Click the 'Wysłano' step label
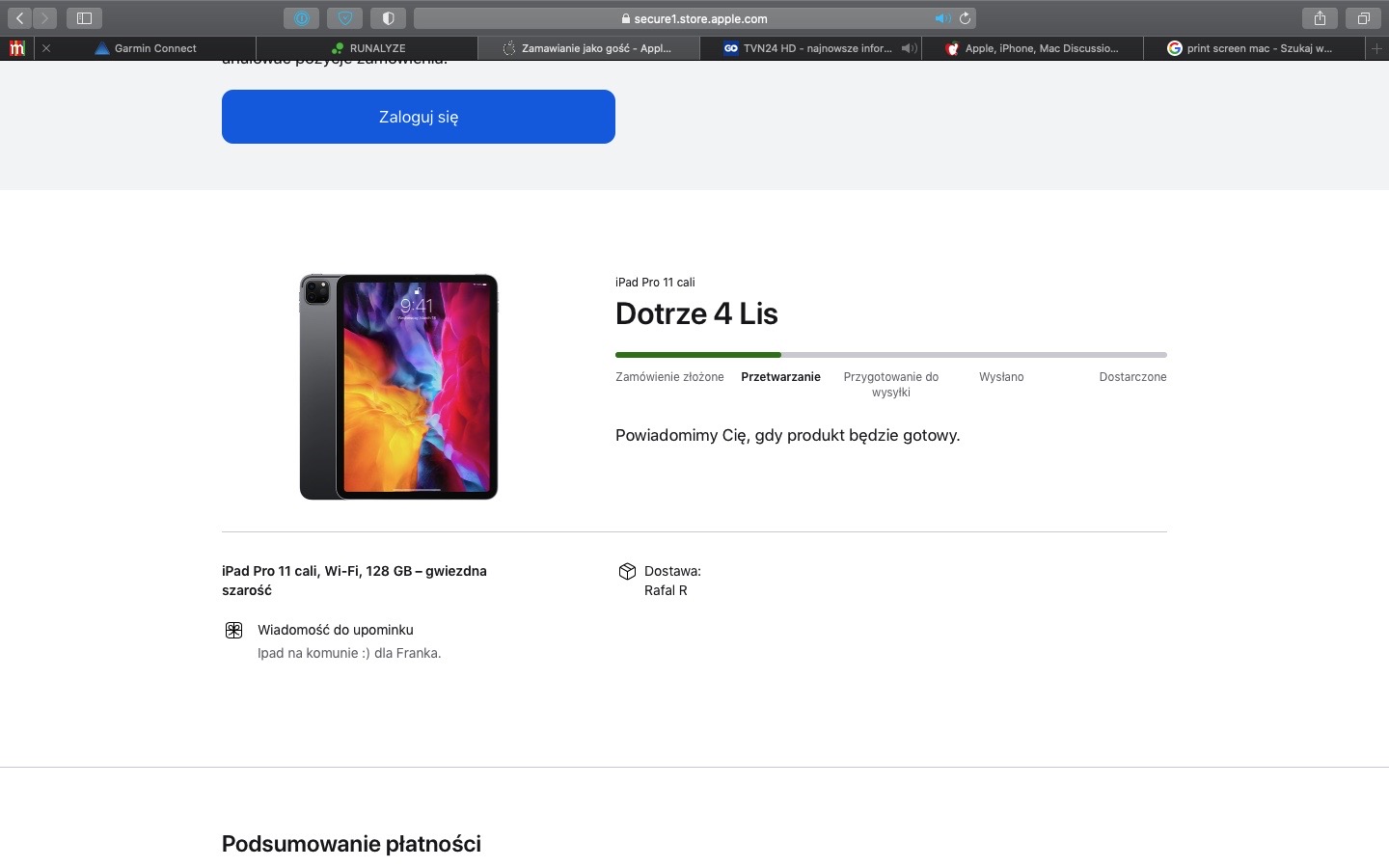Viewport: 1389px width, 868px height. tap(1001, 377)
